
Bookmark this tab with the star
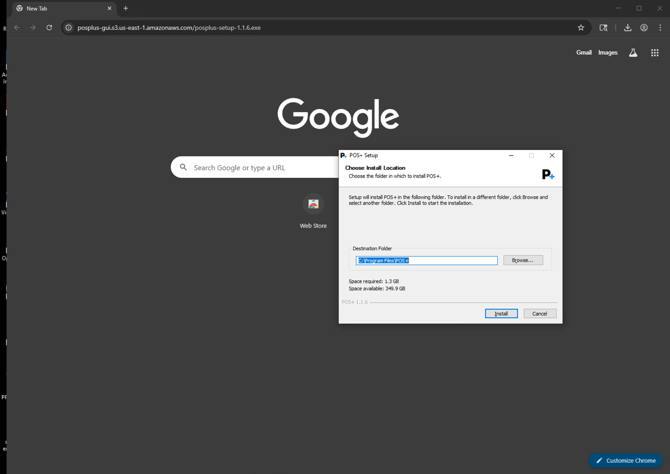click(581, 28)
